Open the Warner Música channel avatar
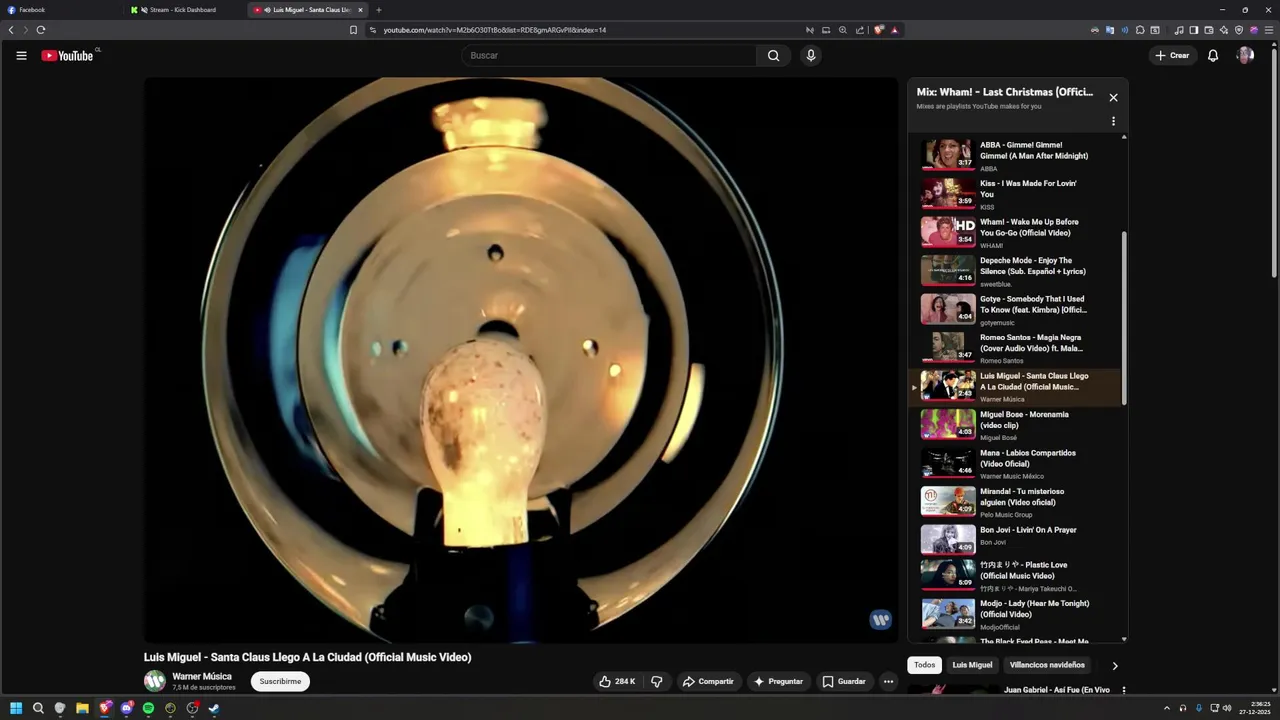Screen dimensions: 1280x720 [x=155, y=681]
